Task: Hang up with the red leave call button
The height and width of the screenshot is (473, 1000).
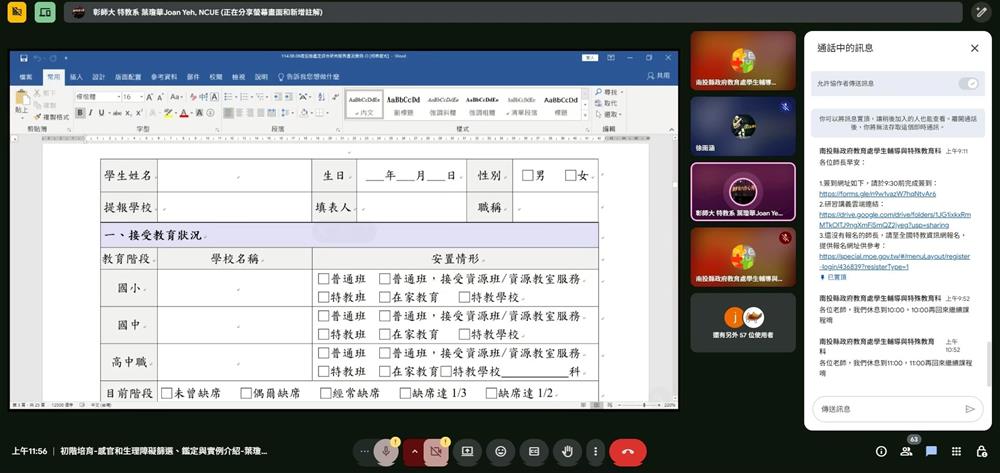Action: [627, 452]
